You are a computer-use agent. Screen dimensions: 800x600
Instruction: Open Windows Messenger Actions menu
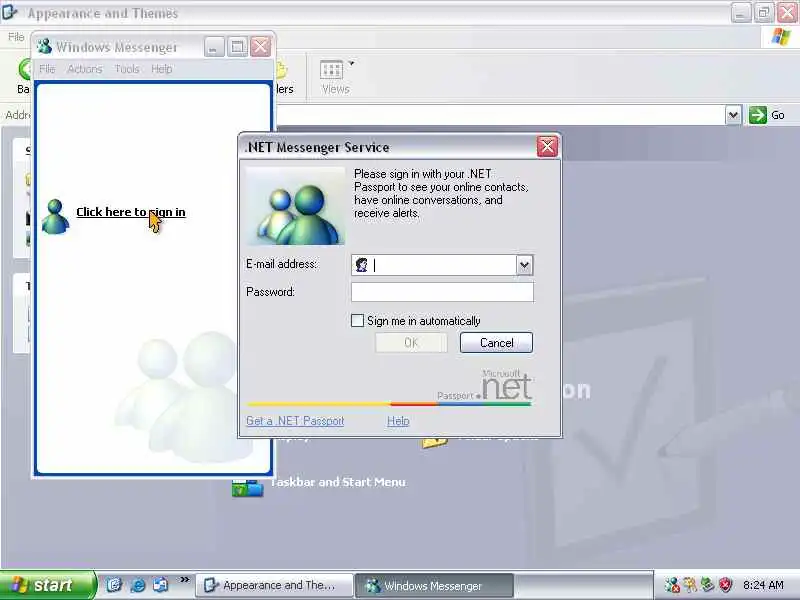85,69
